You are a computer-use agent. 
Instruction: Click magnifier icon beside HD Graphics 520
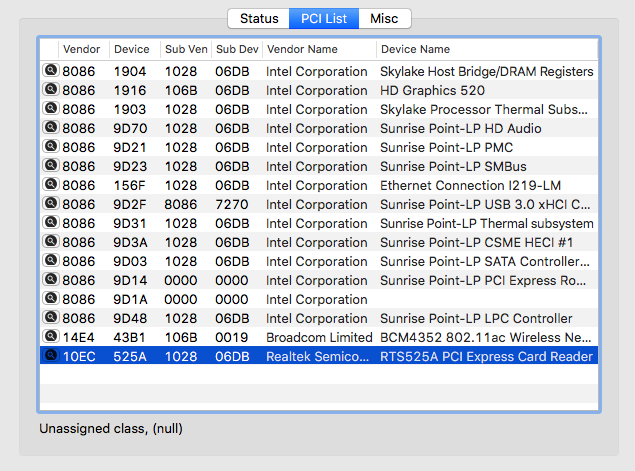[50, 90]
